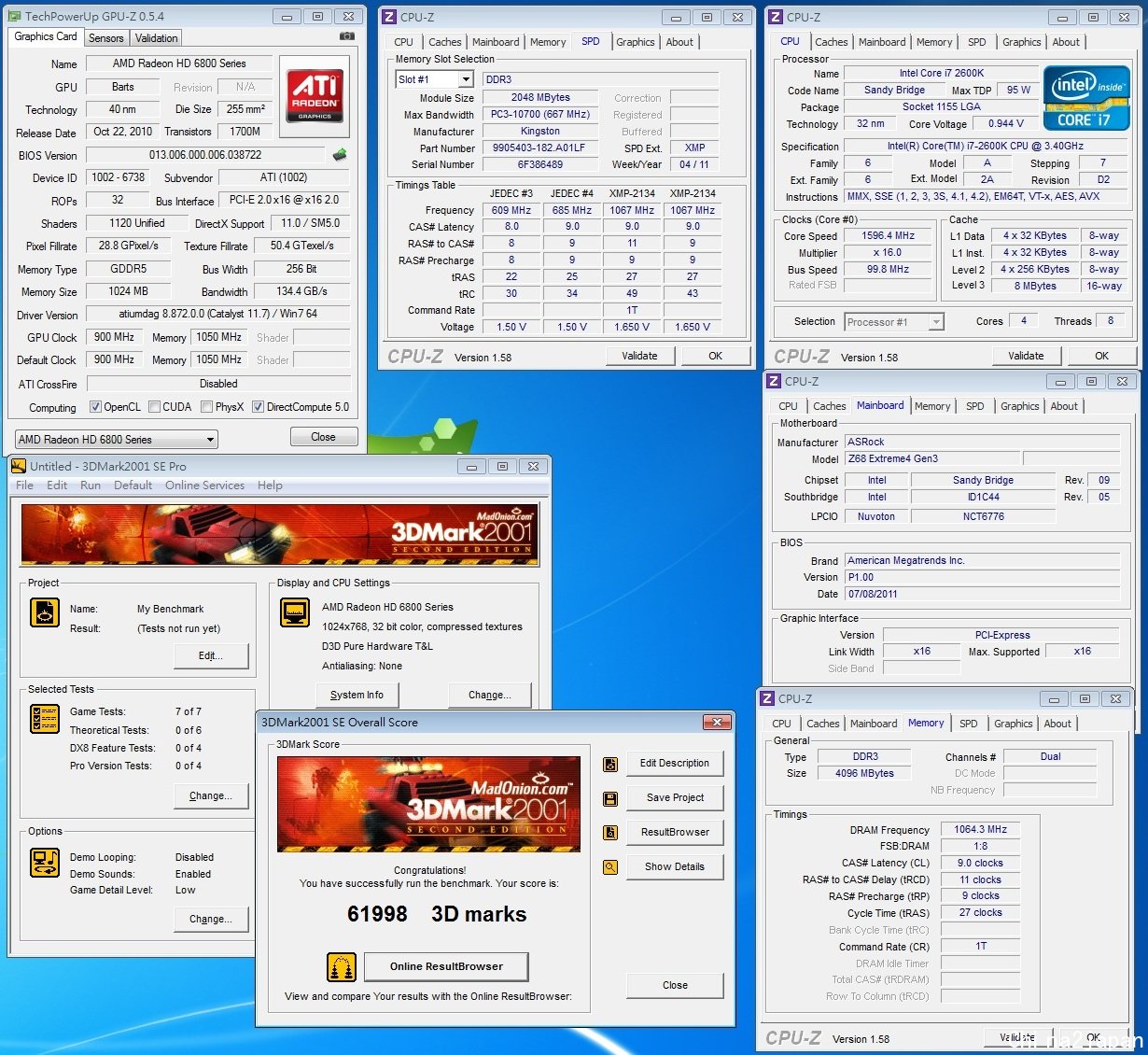Click the Edit Description button
1148x1055 pixels.
point(675,764)
